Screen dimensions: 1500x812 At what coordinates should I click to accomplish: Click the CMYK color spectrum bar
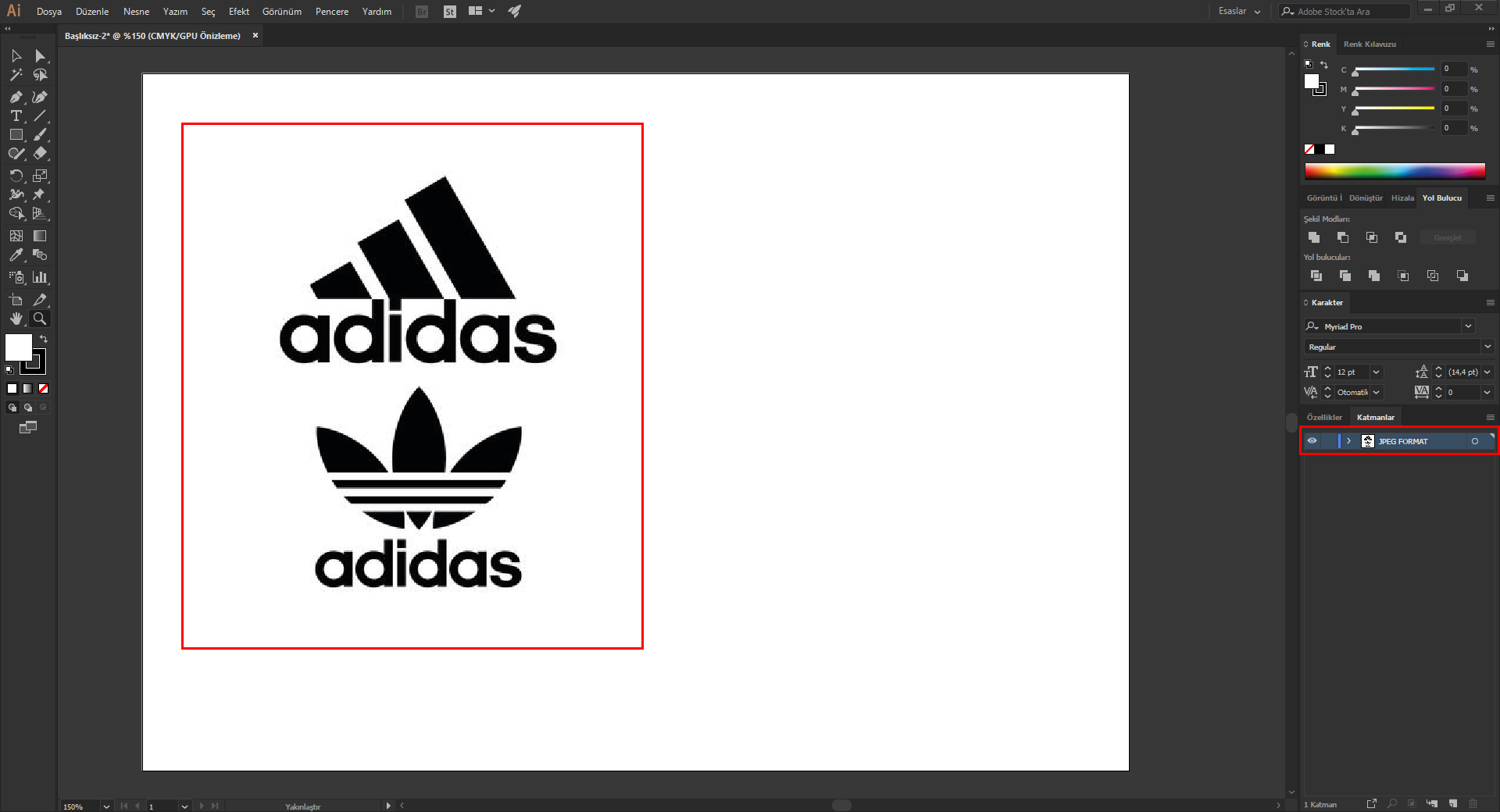pyautogui.click(x=1395, y=171)
